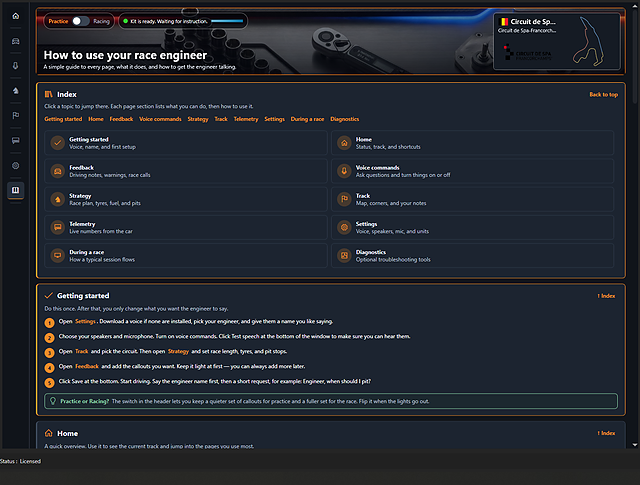Jump to Telemetry via index link row
Viewport: 640px width, 485px height.
tap(246, 119)
